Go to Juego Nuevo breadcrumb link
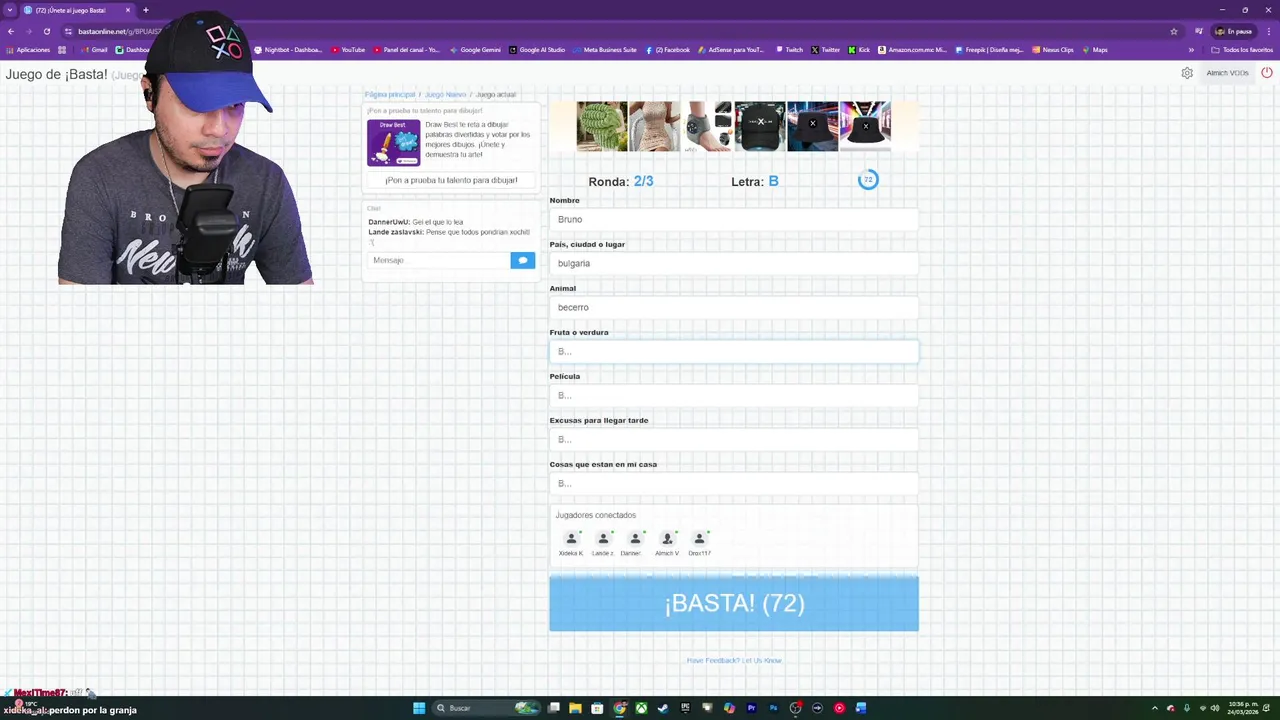Screen dimensions: 1280x720 click(x=445, y=94)
